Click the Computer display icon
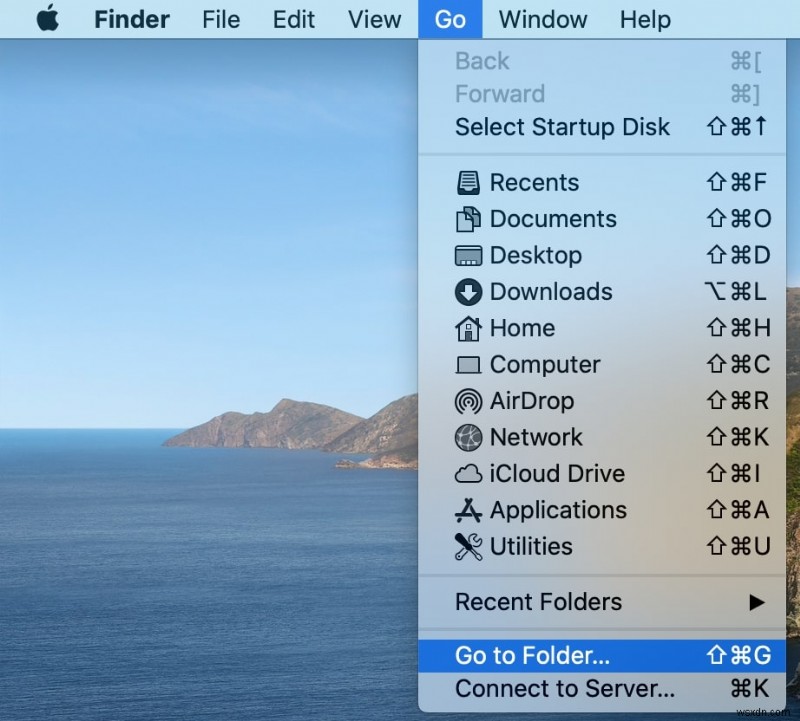800x721 pixels. [x=468, y=364]
